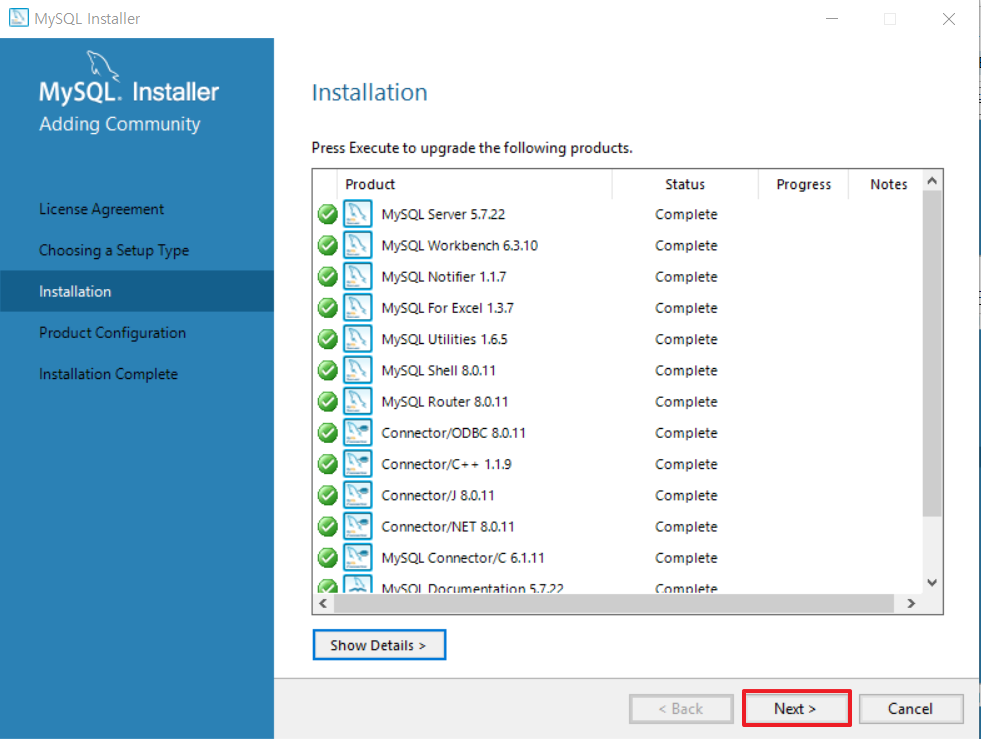Image resolution: width=981 pixels, height=739 pixels.
Task: Expand the Show Details section
Action: 379,645
